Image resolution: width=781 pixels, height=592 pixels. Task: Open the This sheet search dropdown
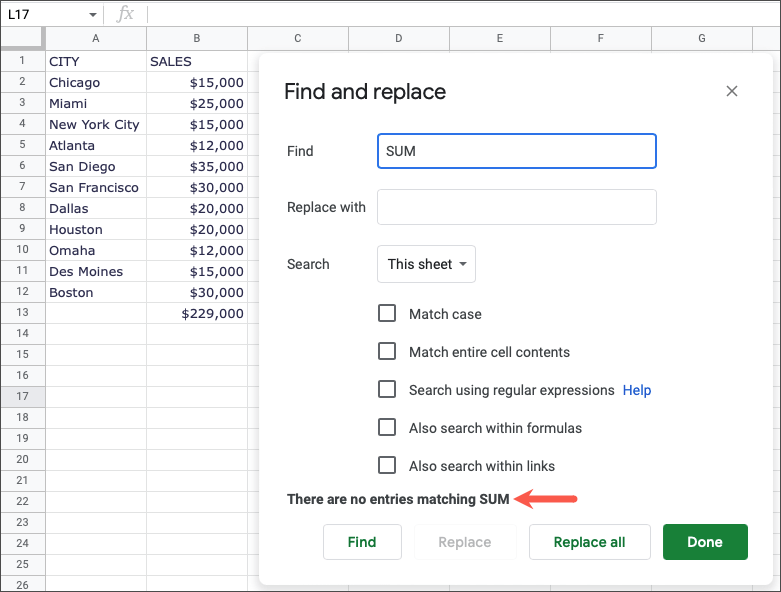426,264
